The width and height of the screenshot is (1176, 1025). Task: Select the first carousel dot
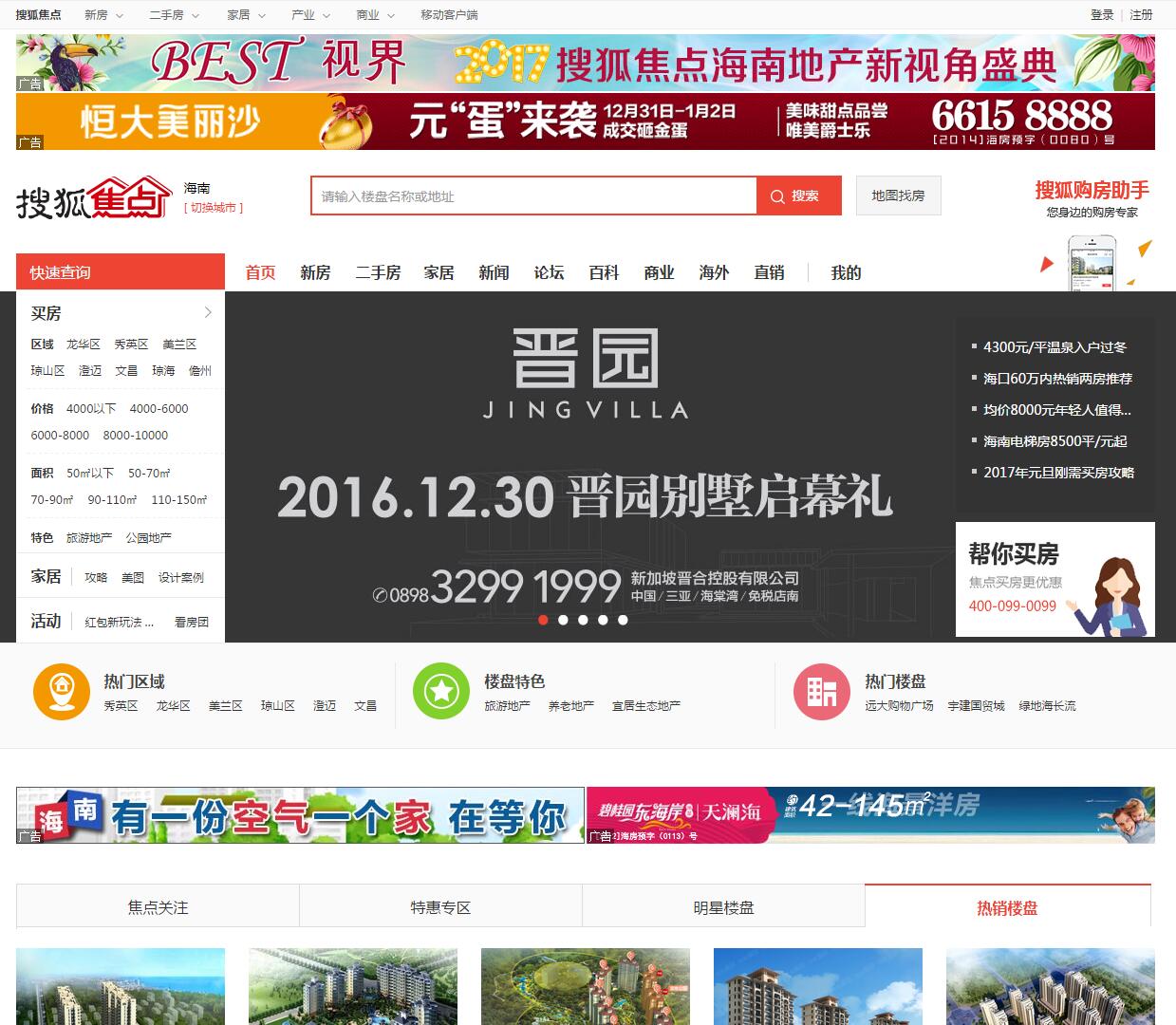543,620
